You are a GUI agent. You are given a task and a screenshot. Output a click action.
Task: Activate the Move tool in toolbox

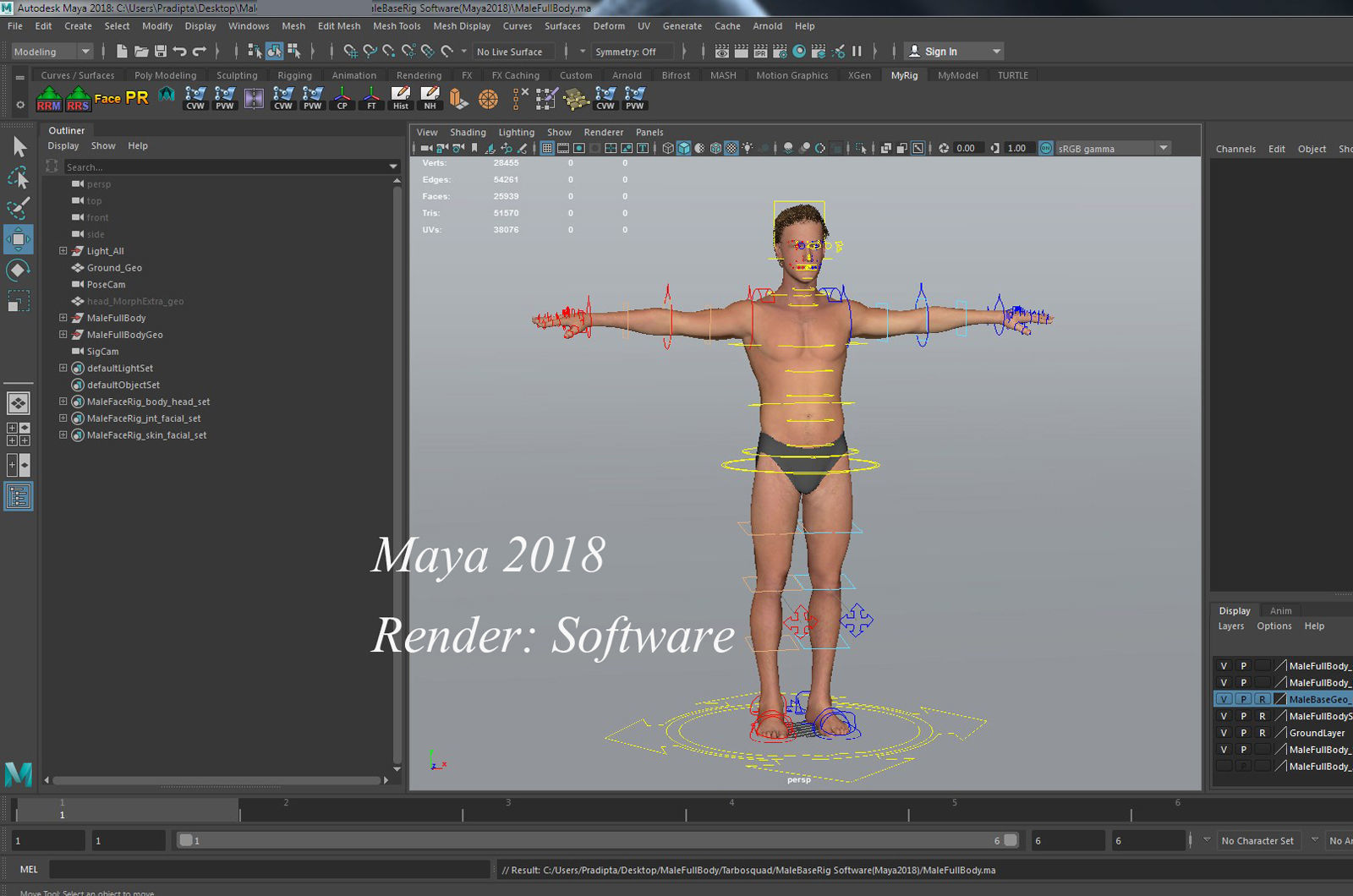[19, 239]
